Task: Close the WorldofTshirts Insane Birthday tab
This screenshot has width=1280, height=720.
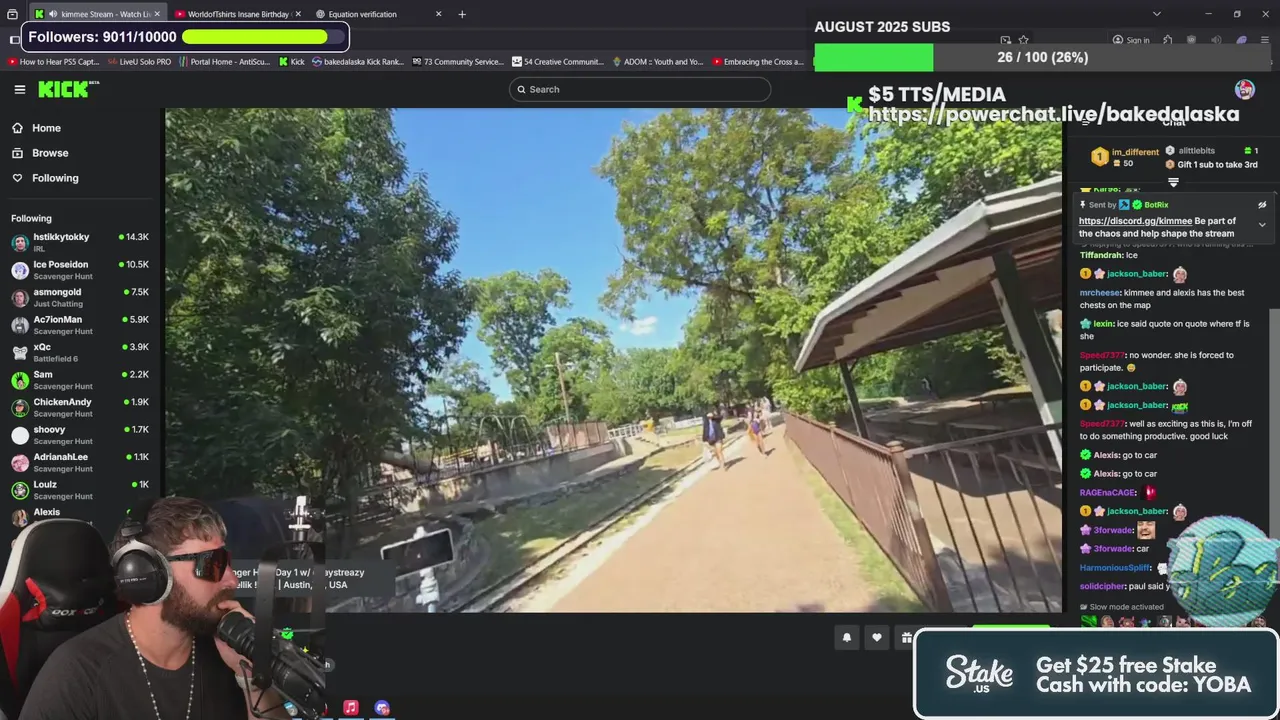Action: point(298,14)
